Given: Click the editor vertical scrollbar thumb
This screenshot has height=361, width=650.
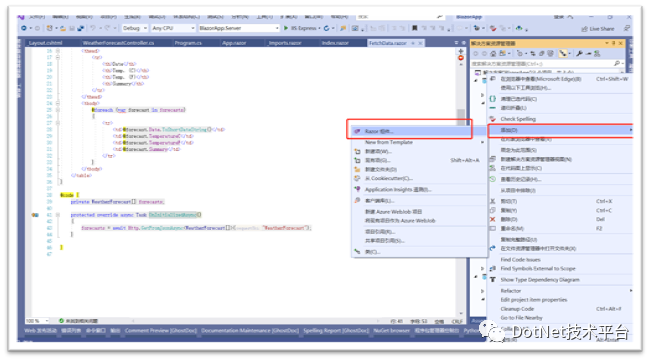Looking at the screenshot, I should click(461, 117).
